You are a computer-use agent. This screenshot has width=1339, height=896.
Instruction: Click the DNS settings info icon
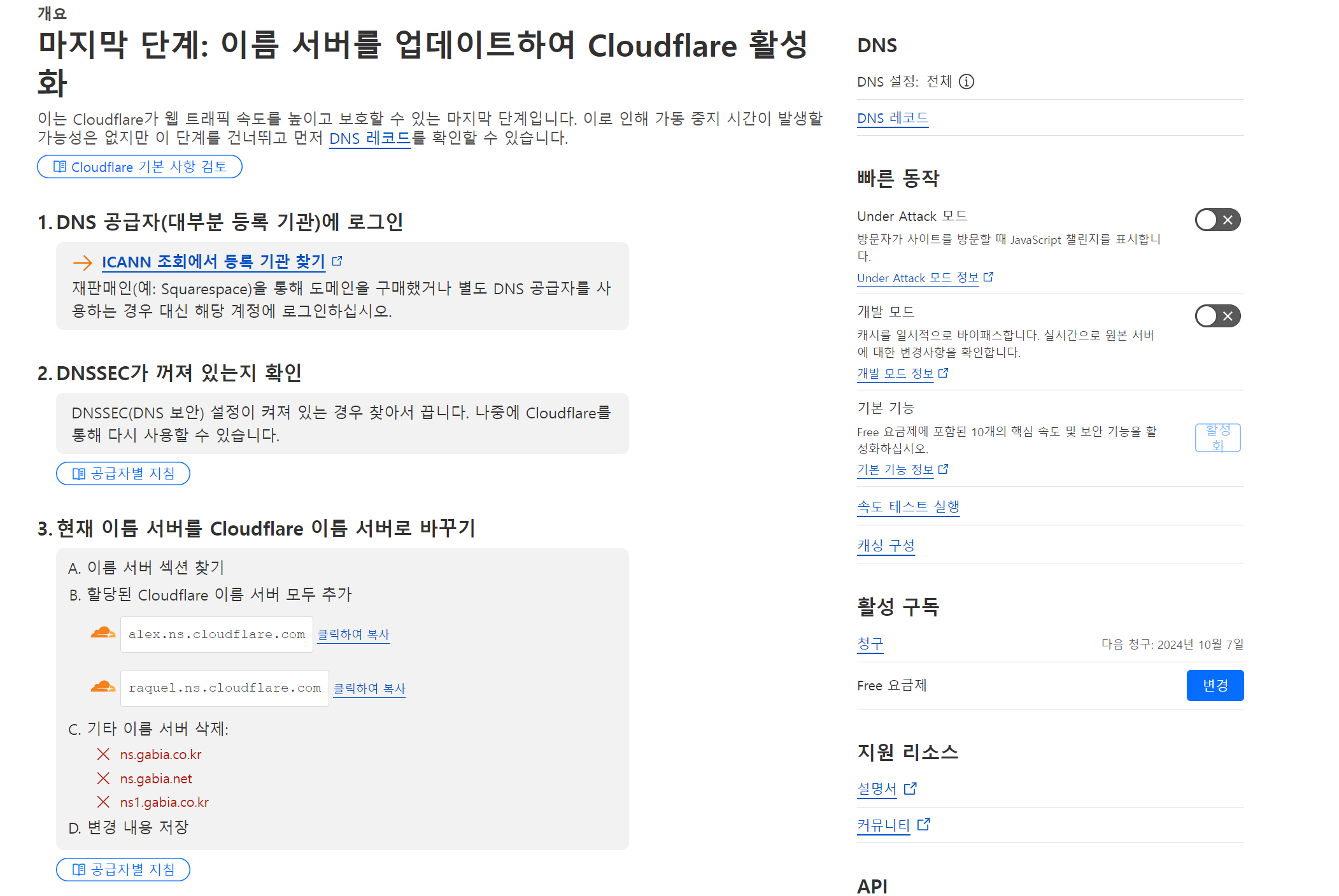click(966, 82)
